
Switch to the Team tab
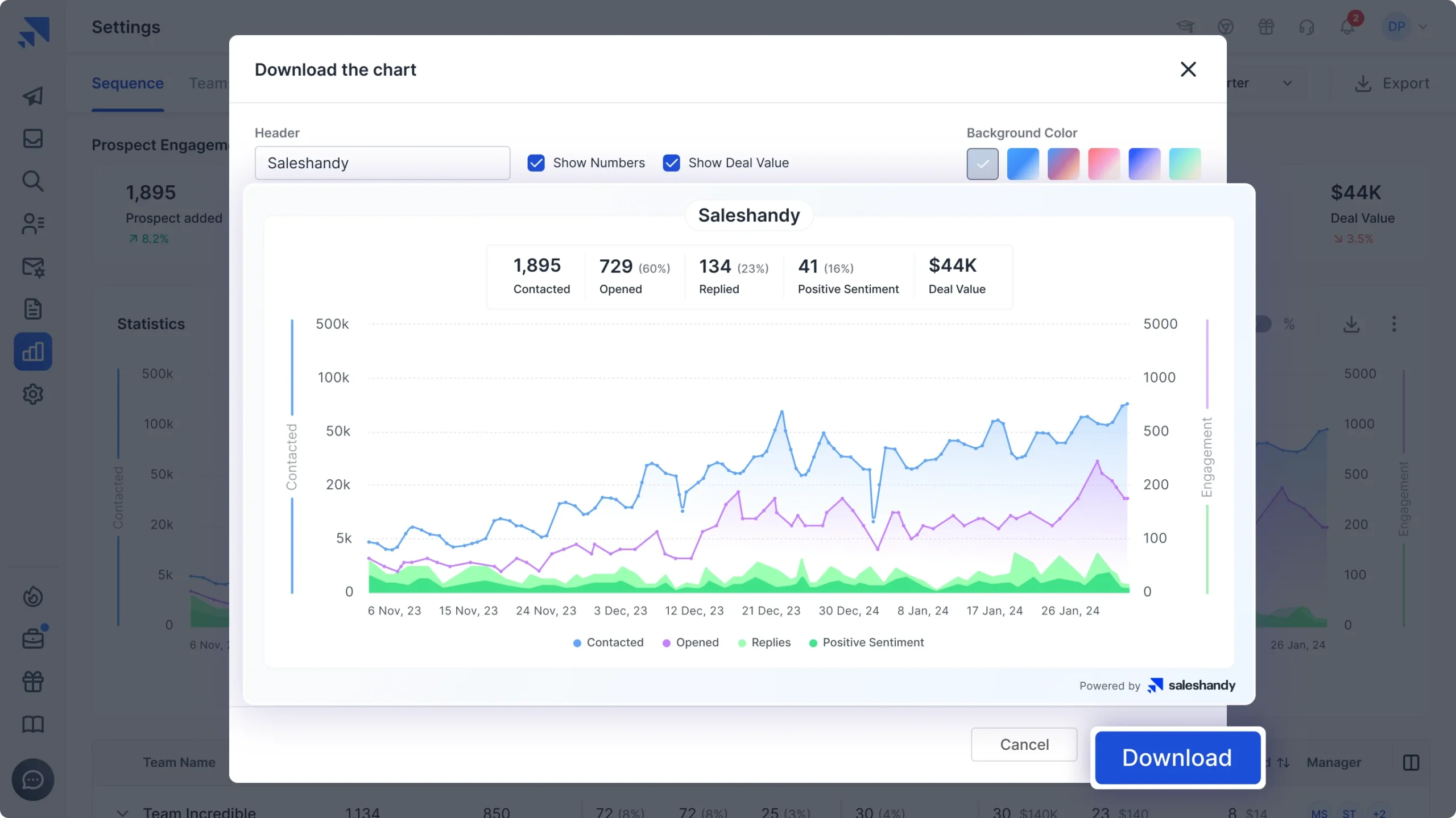208,83
